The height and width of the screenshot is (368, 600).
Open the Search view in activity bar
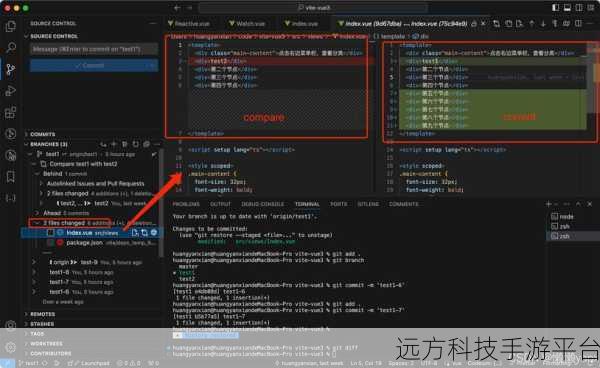coord(11,48)
